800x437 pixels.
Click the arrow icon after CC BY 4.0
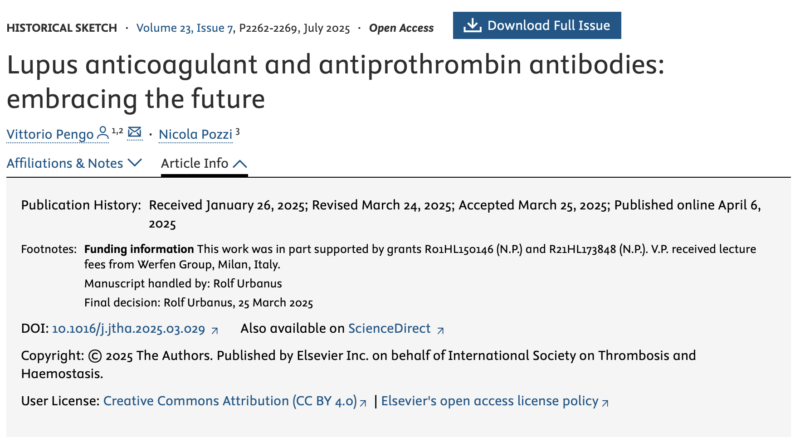(x=363, y=401)
